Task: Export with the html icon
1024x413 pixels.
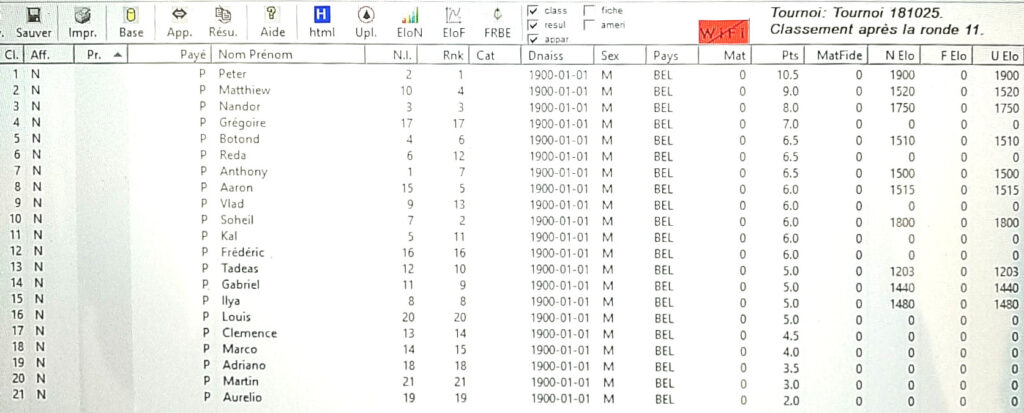Action: 321,16
